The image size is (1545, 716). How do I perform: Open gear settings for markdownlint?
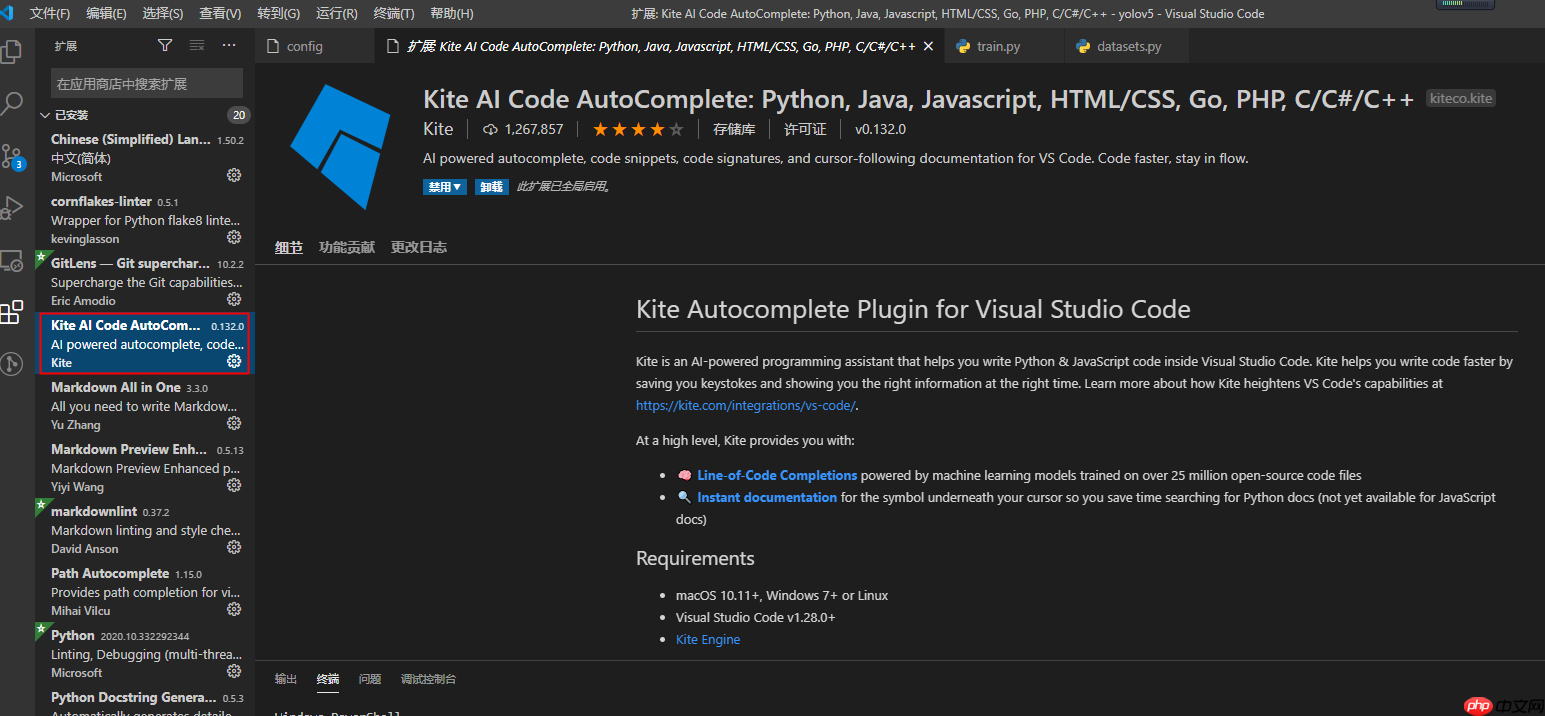(x=234, y=547)
